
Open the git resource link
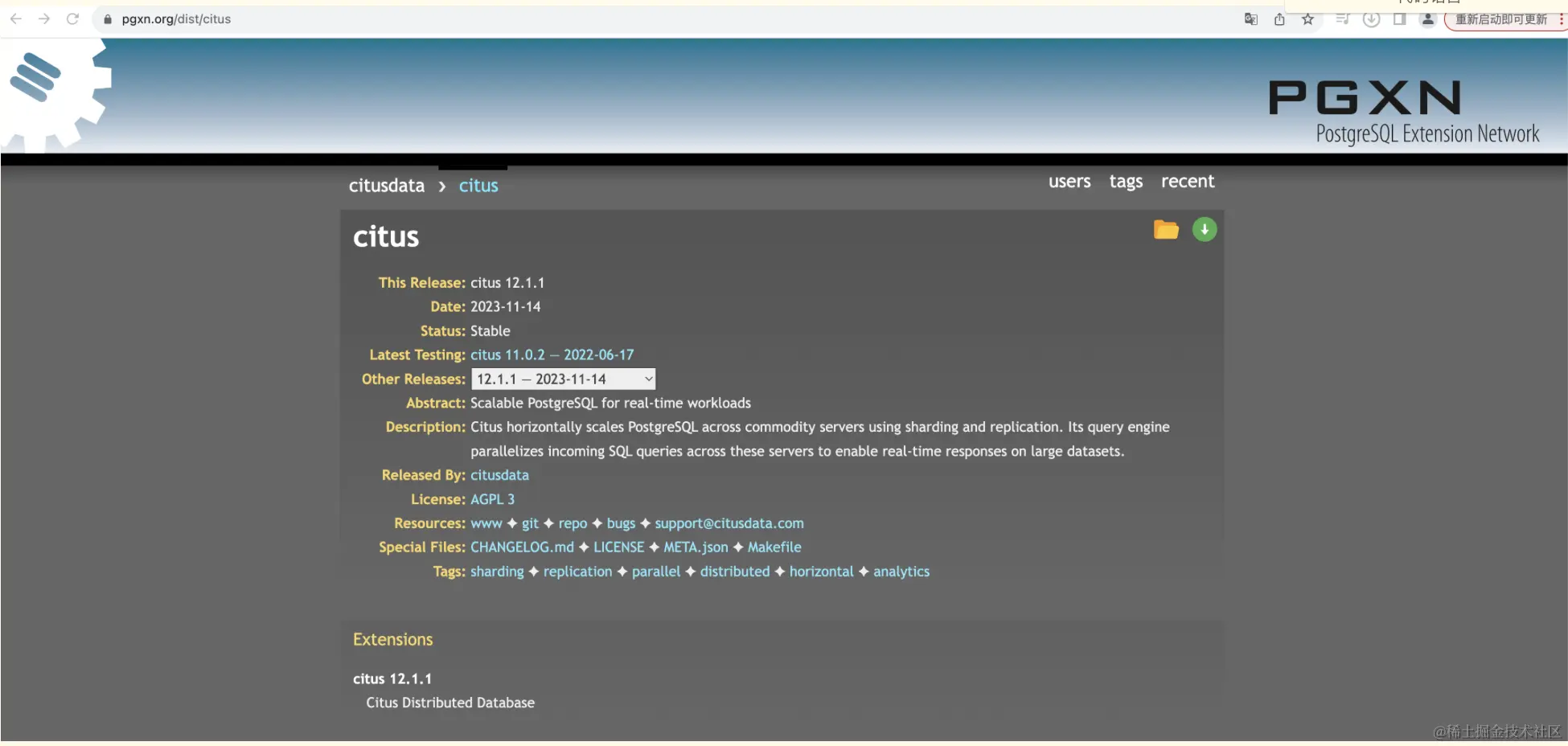(530, 523)
